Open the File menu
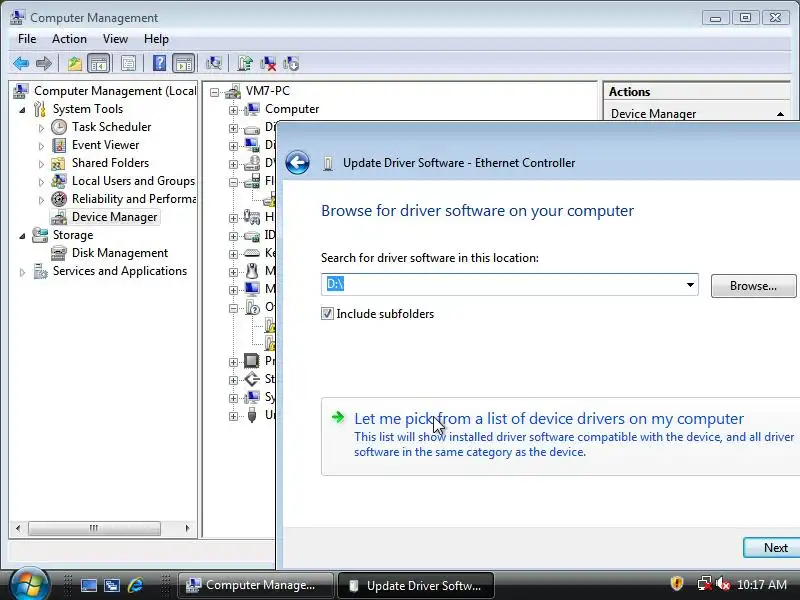This screenshot has width=800, height=600. tap(27, 39)
